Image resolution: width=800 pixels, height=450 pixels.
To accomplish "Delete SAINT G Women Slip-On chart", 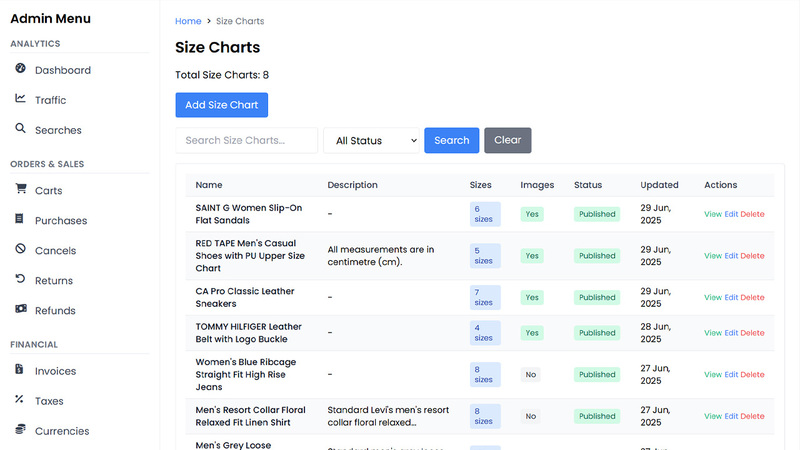I will pos(753,214).
